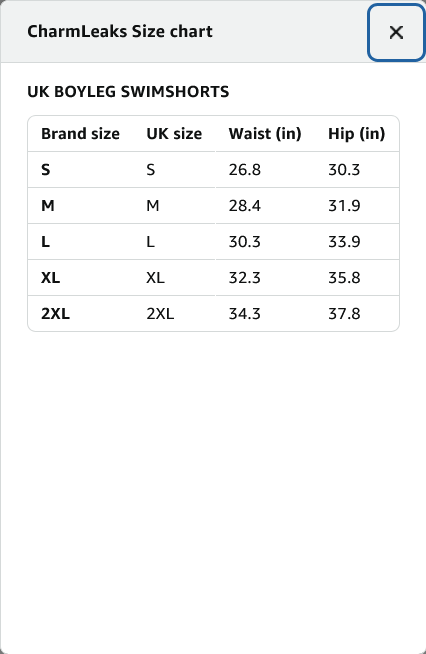This screenshot has width=426, height=654.
Task: Click the 35.8 hip measurement
Action: 344,277
